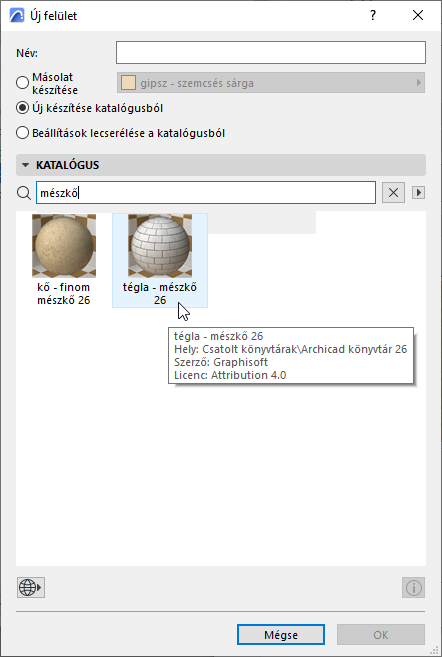The height and width of the screenshot is (657, 442).
Task: Clear the search with the X button
Action: [393, 193]
